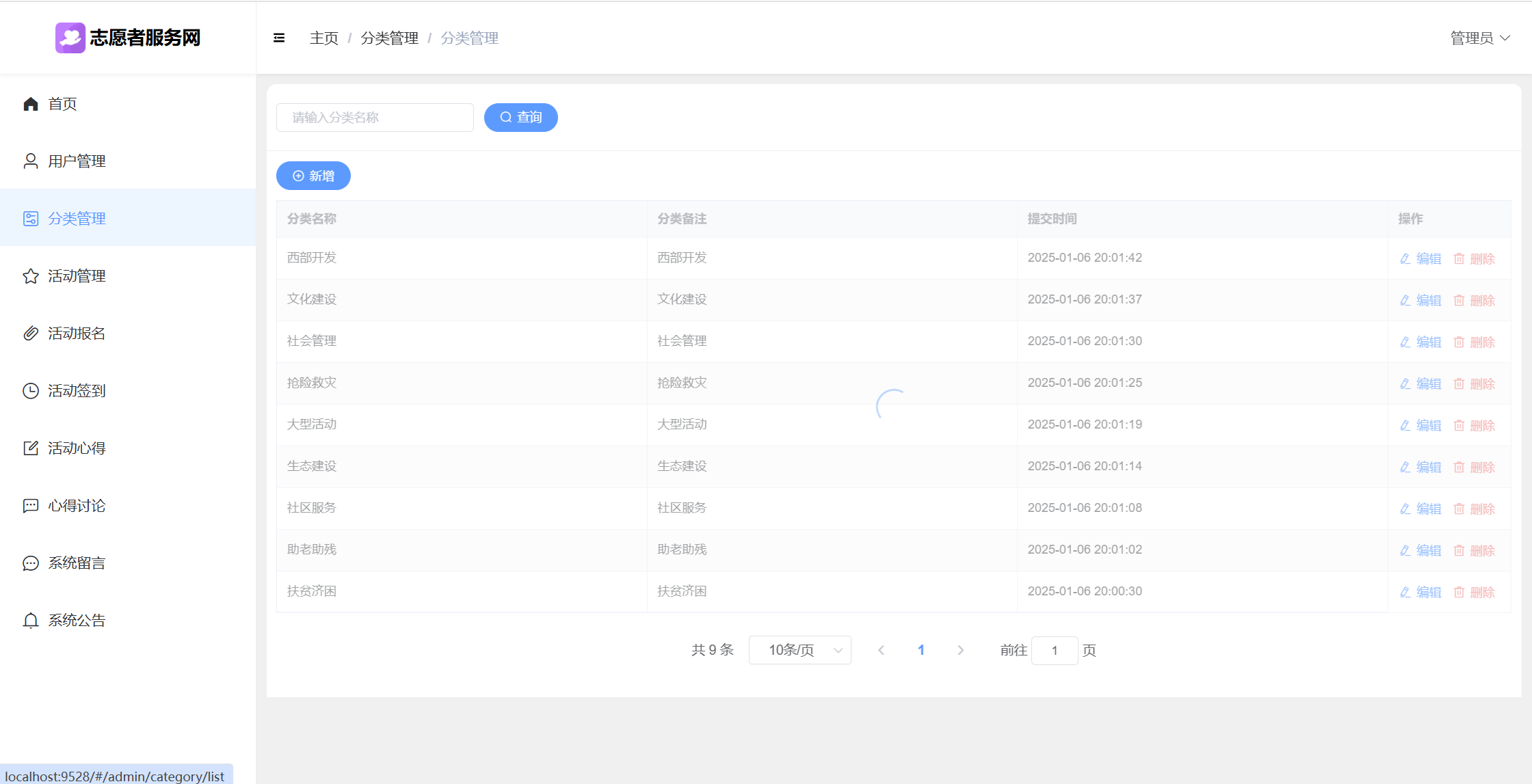This screenshot has width=1532, height=784.
Task: Expand the 10条/页 page size selector
Action: click(x=800, y=650)
